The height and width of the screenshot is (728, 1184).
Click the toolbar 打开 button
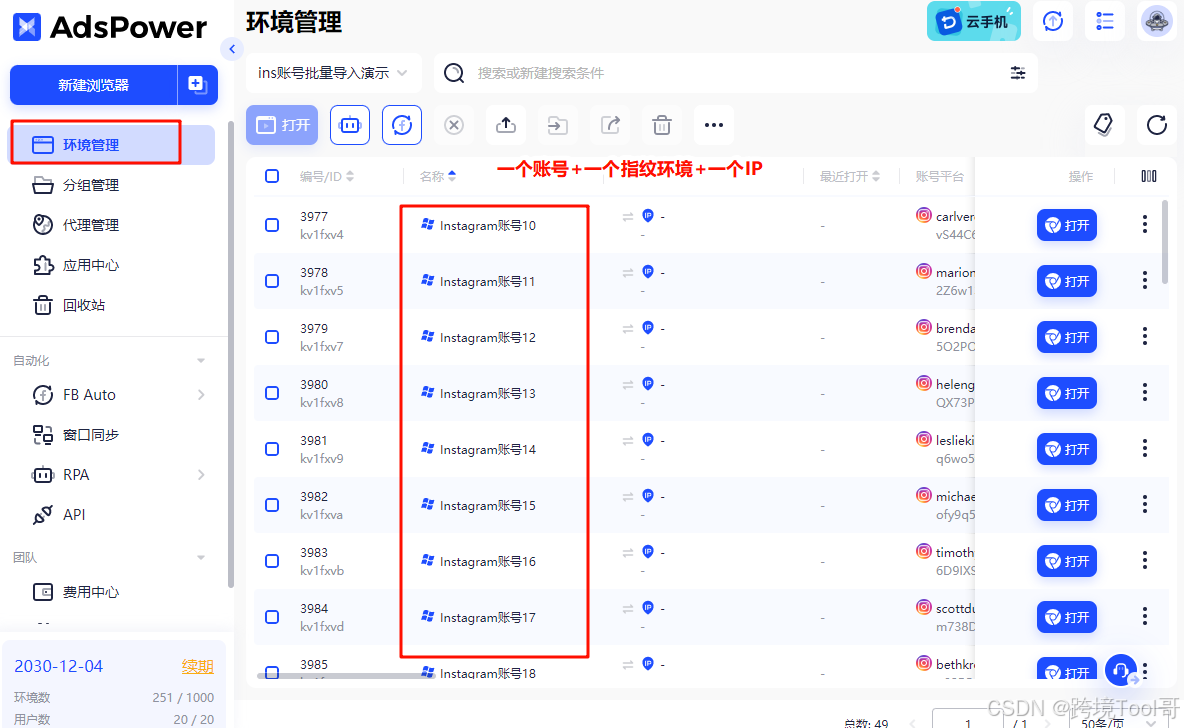(x=282, y=125)
